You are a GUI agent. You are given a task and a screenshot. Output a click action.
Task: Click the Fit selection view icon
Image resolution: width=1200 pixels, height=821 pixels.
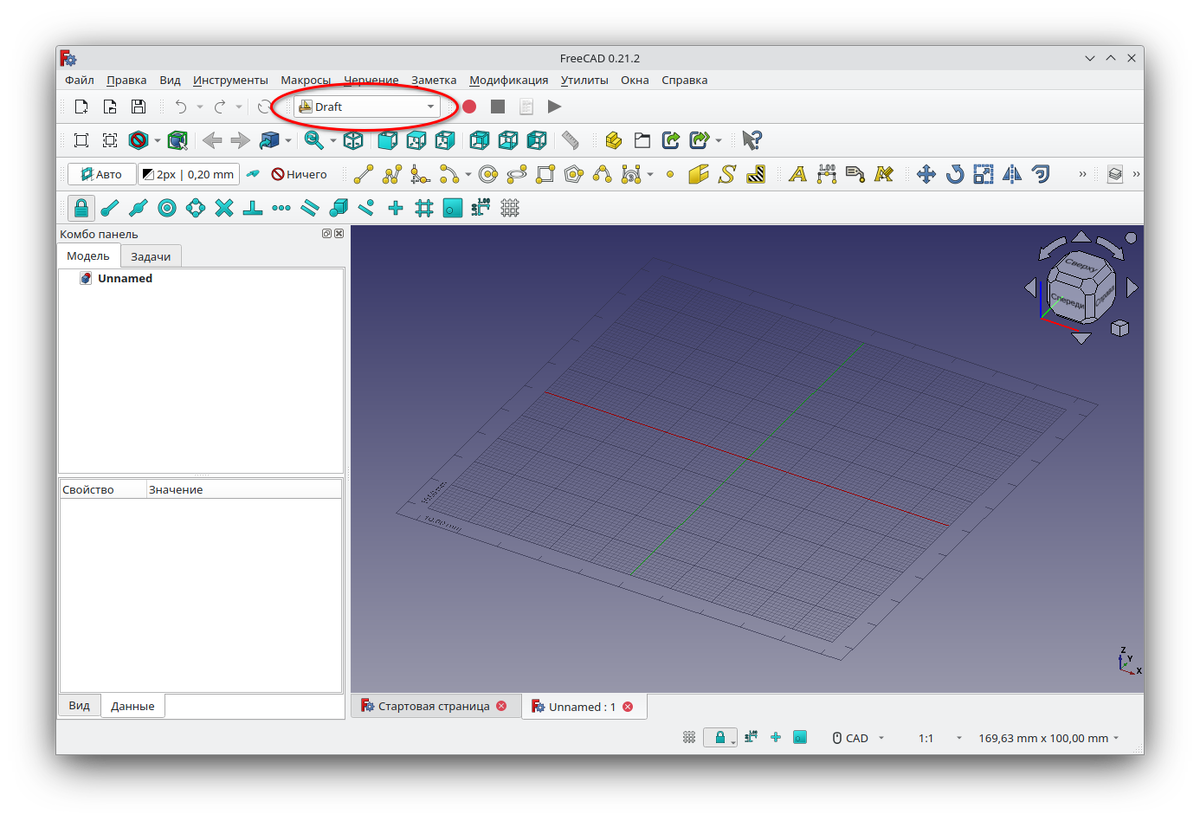pyautogui.click(x=110, y=140)
